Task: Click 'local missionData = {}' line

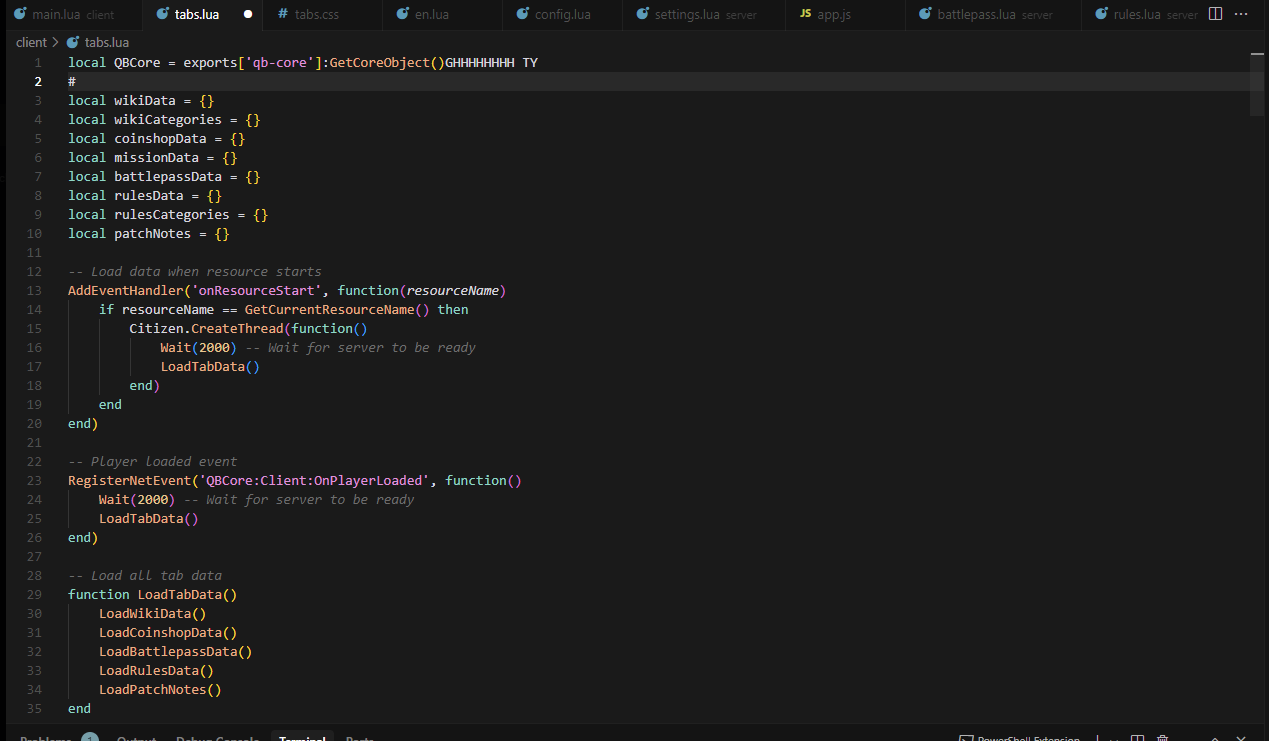Action: [153, 157]
